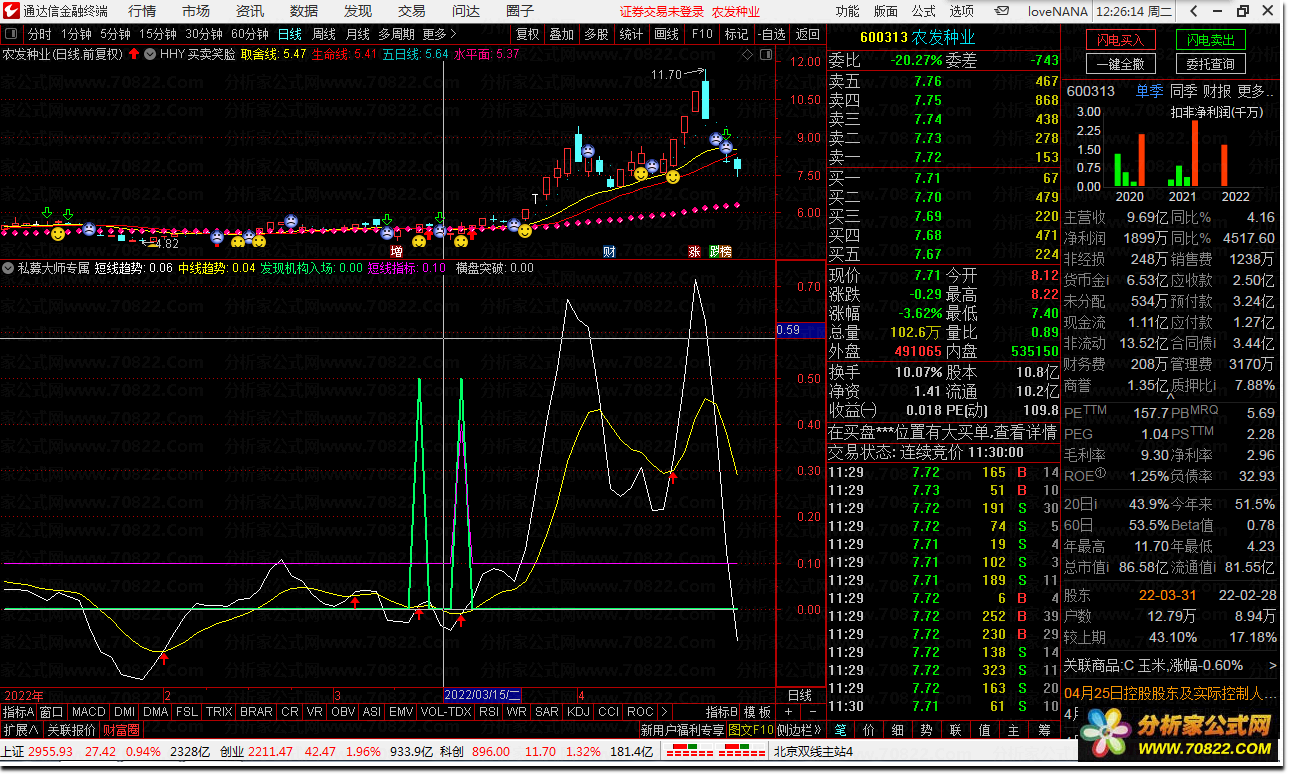Click the 多股 toolbar button
The width and height of the screenshot is (1289, 774).
[x=597, y=33]
